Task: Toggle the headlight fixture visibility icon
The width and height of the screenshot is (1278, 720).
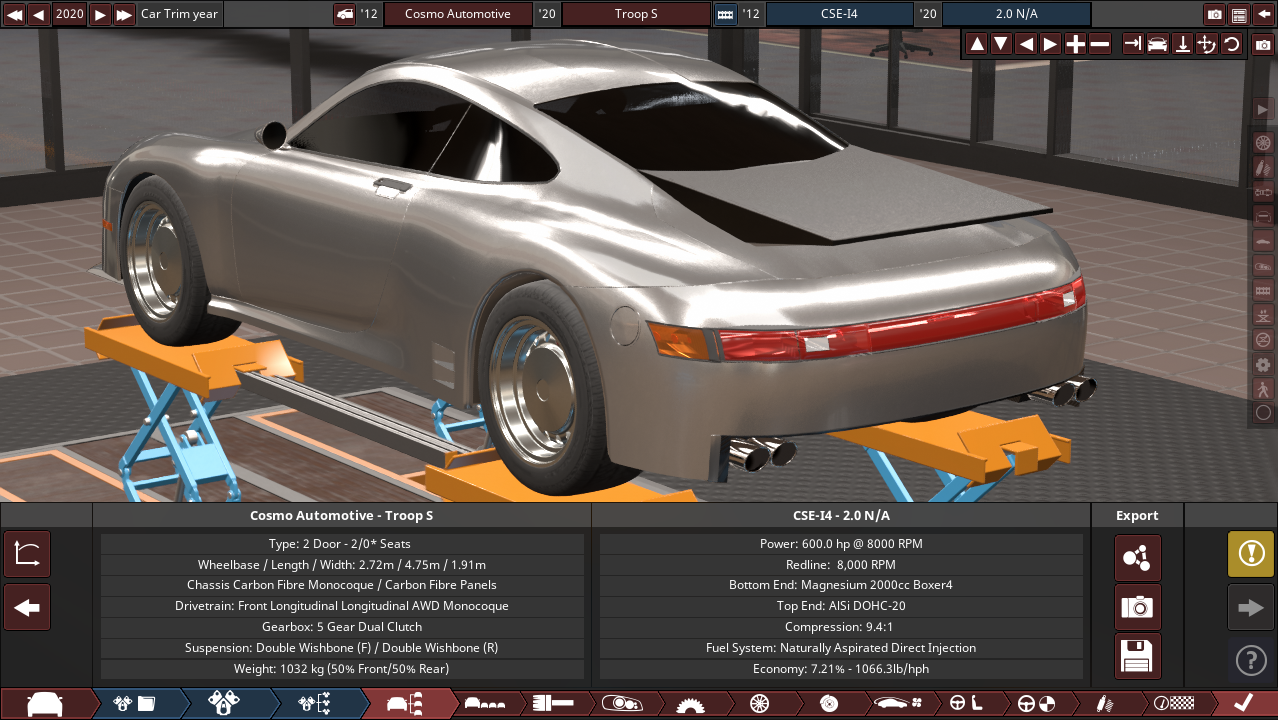Action: tap(1263, 265)
